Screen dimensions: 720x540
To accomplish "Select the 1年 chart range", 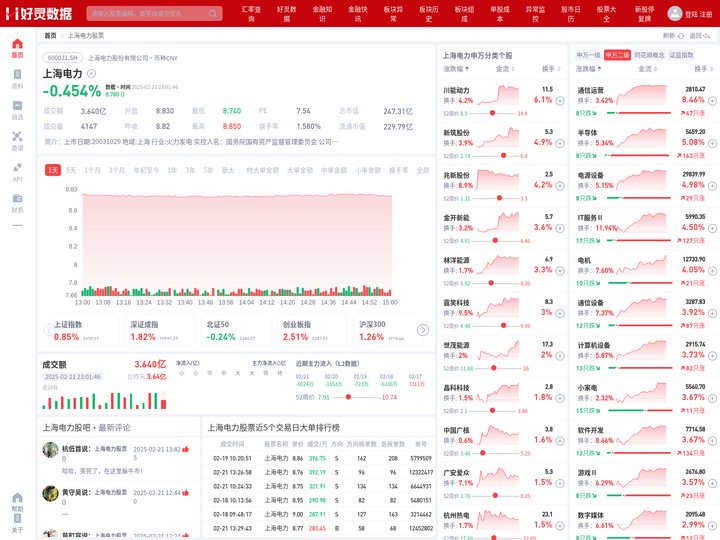I will (x=172, y=170).
